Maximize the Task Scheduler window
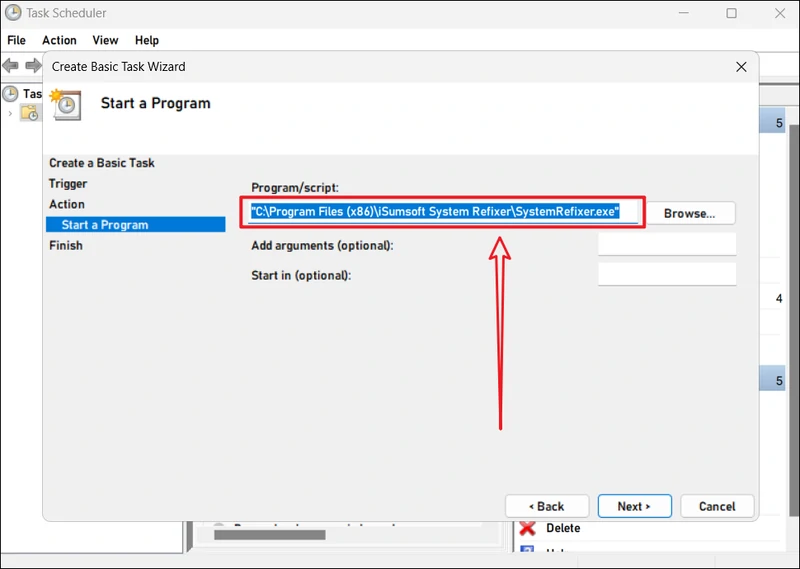The image size is (800, 569). 731,13
